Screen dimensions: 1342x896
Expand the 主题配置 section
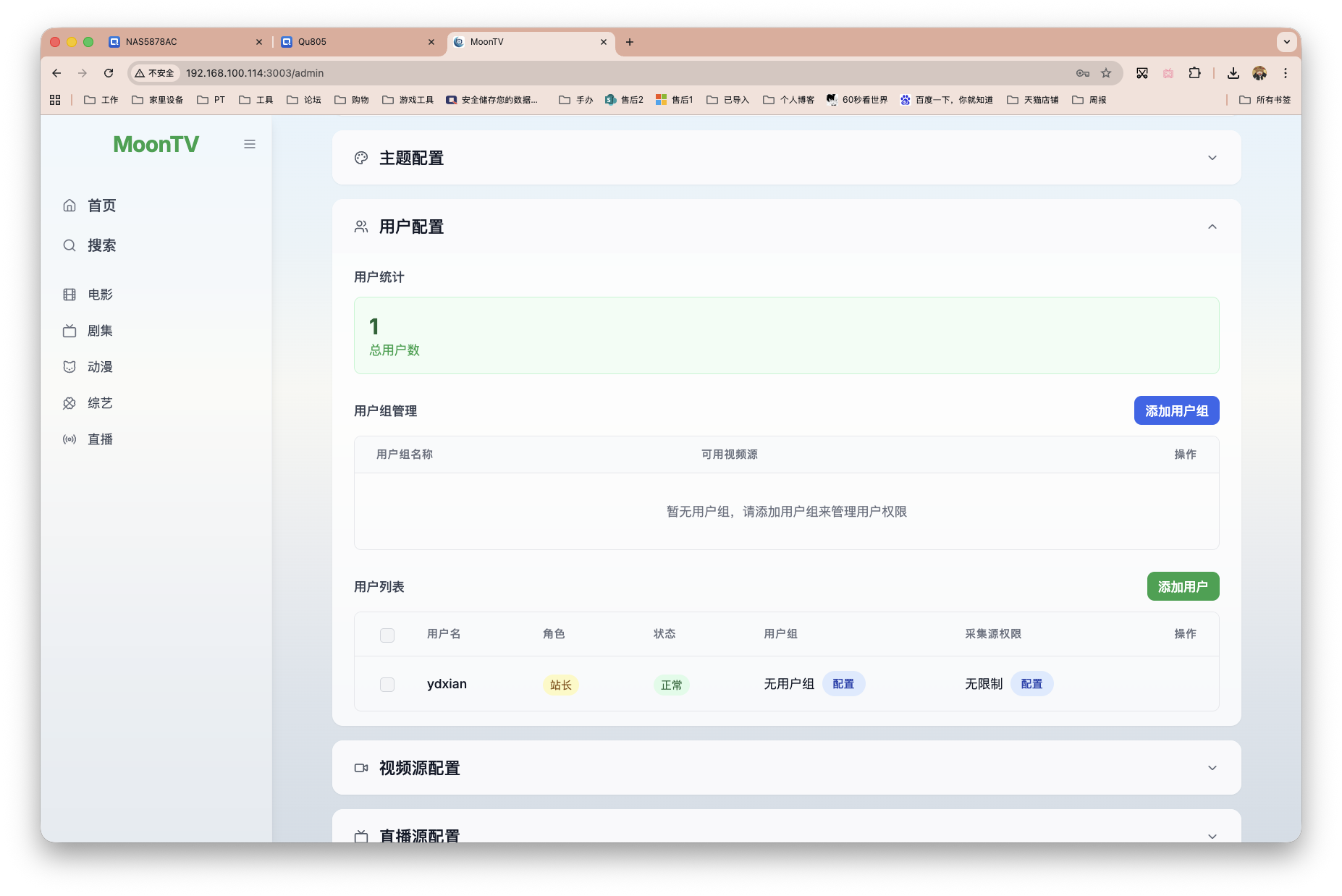1212,157
